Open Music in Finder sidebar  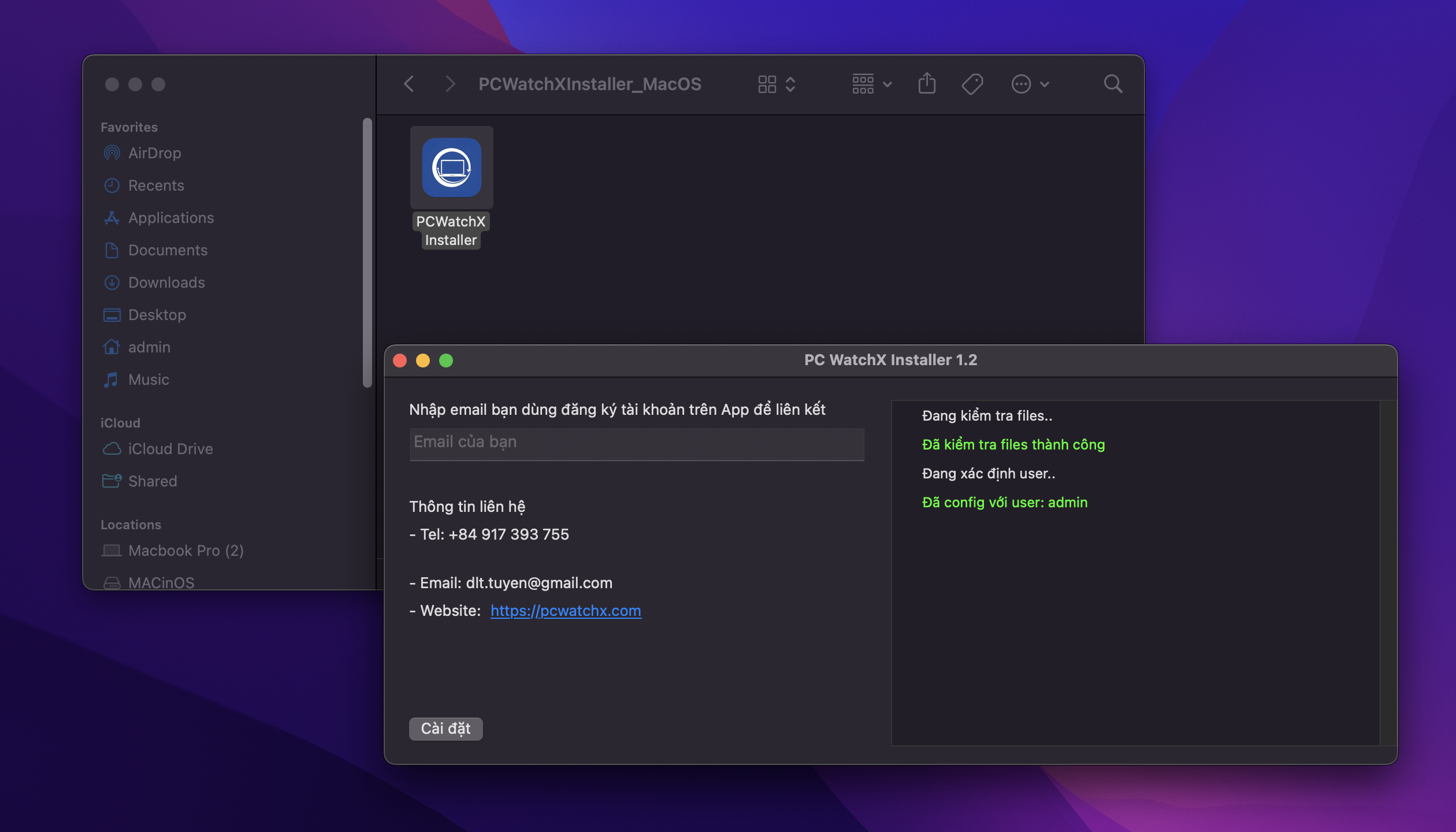pos(148,380)
